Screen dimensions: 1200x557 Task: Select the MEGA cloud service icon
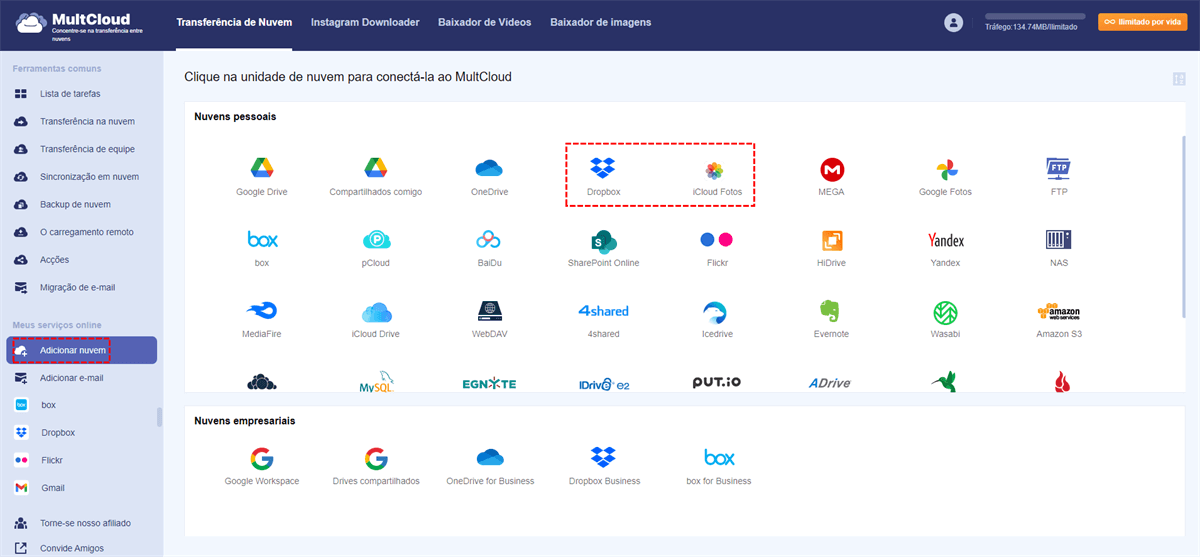(x=831, y=169)
